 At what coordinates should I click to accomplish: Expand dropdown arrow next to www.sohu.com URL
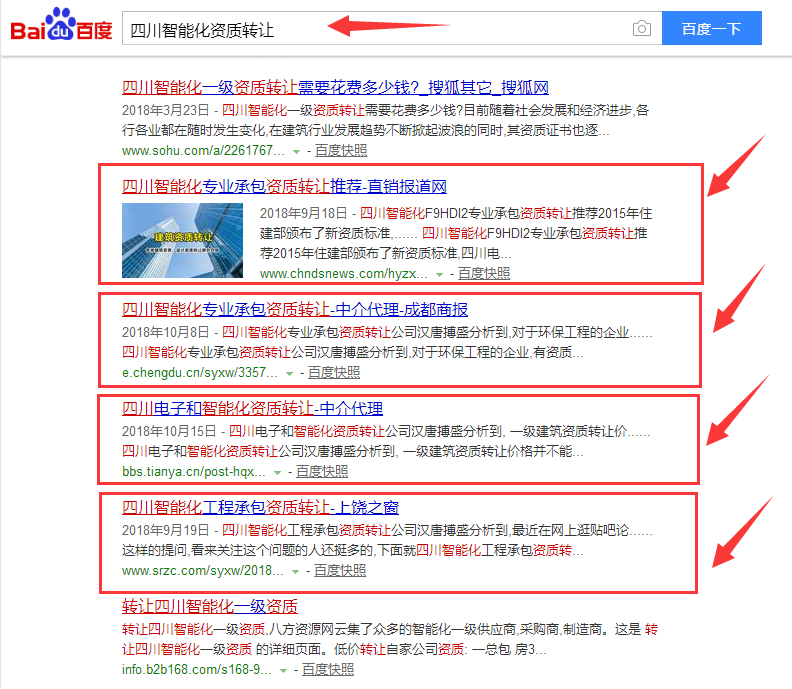[x=296, y=152]
